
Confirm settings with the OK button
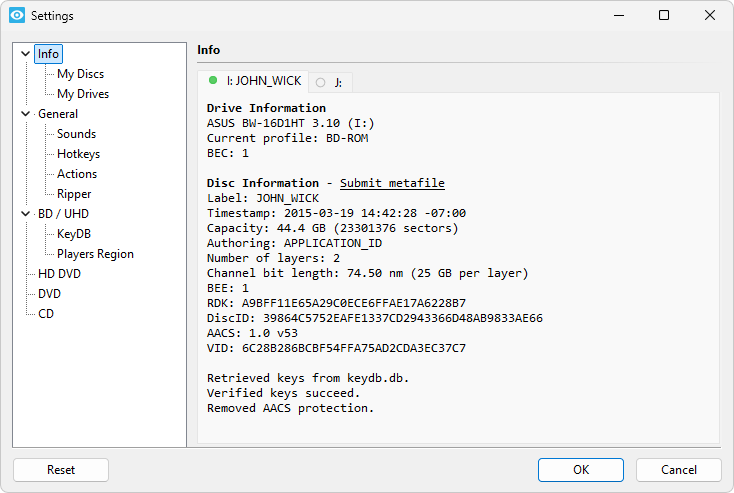(580, 470)
